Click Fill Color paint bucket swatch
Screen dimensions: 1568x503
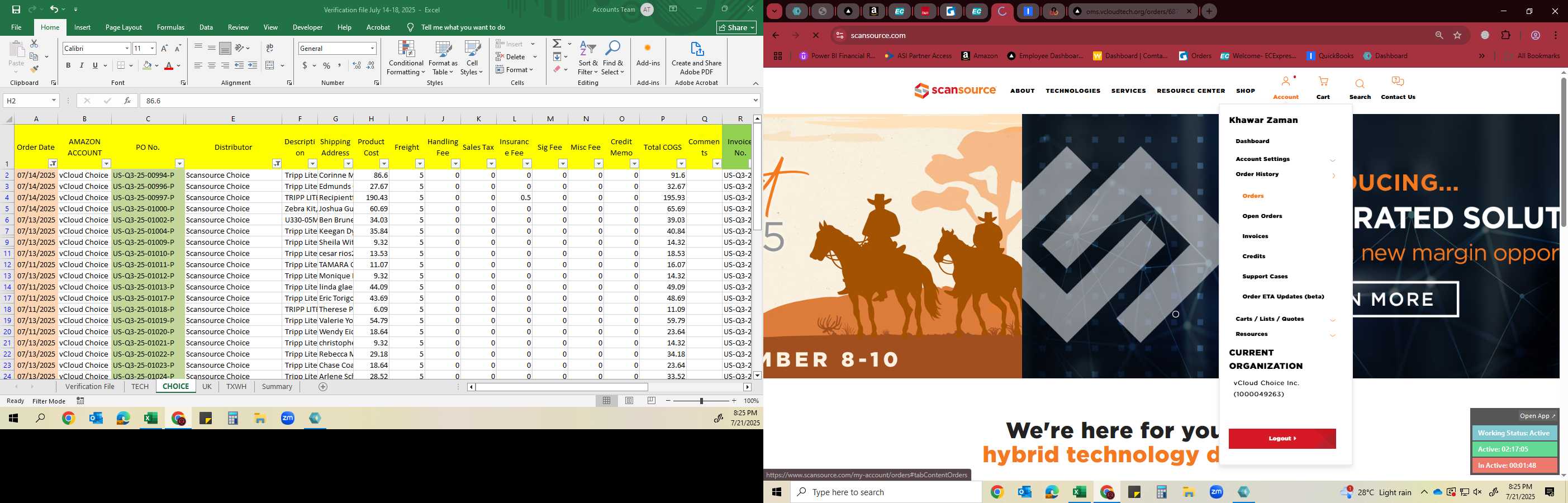(x=147, y=65)
